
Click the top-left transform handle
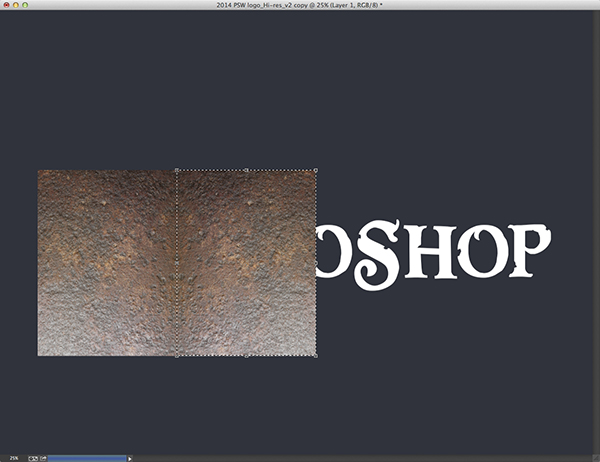(177, 170)
